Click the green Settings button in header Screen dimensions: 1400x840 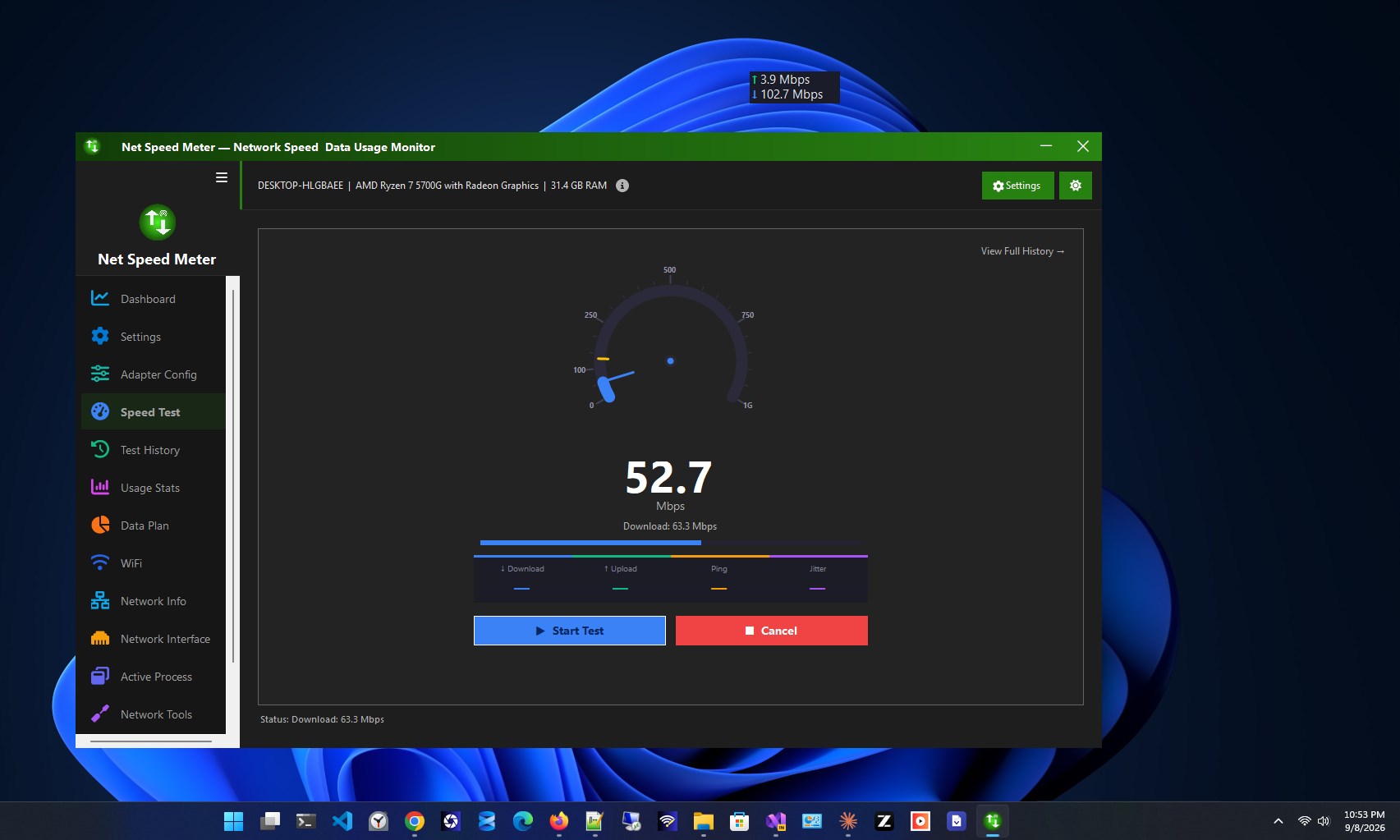pyautogui.click(x=1017, y=186)
